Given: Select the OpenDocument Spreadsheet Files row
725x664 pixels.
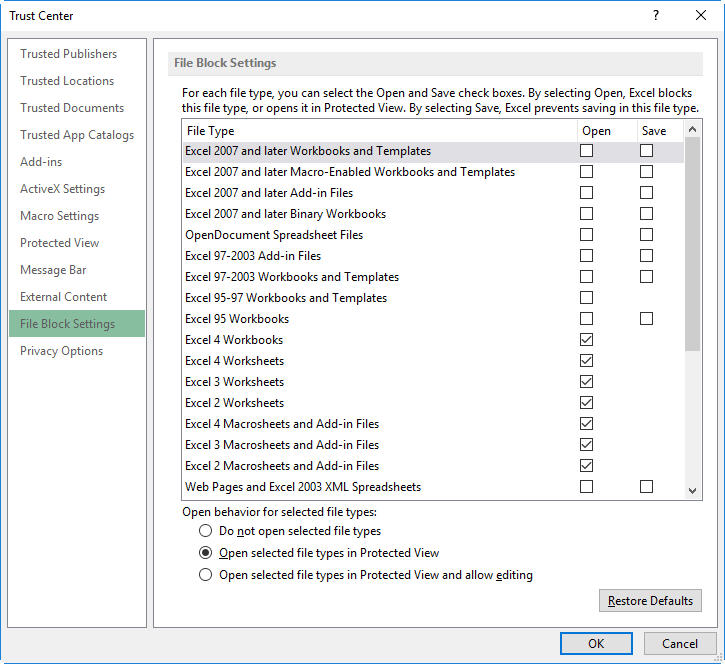Looking at the screenshot, I should [433, 234].
